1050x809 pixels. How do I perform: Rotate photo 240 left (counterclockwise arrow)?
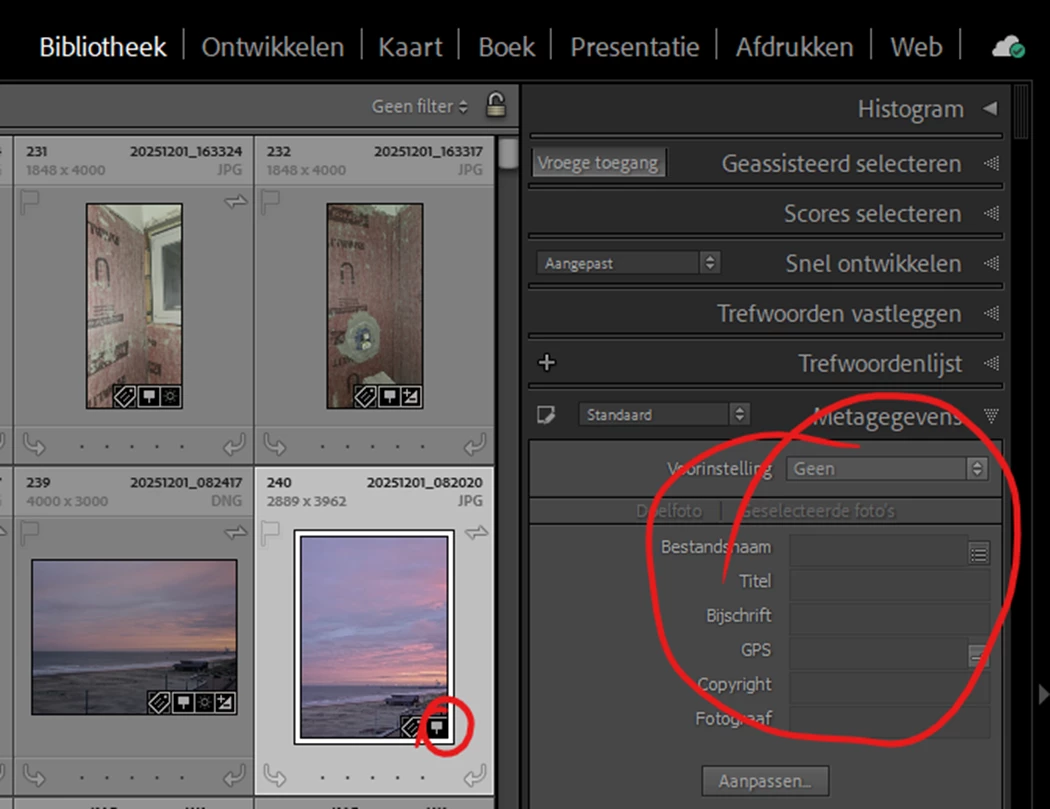click(275, 776)
